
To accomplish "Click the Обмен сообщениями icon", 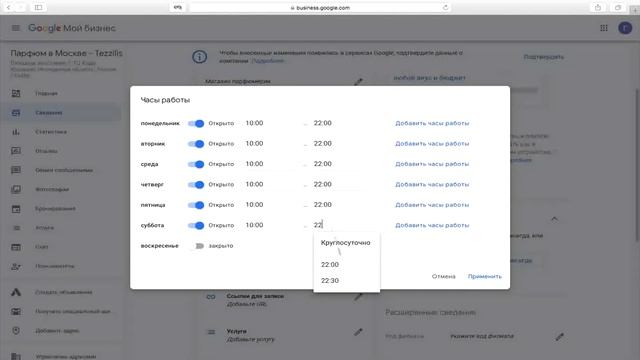I will pyautogui.click(x=16, y=170).
